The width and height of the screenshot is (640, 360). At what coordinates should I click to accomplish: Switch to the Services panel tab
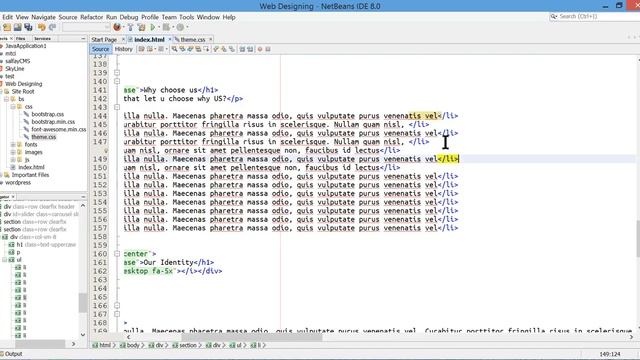pyautogui.click(x=42, y=38)
